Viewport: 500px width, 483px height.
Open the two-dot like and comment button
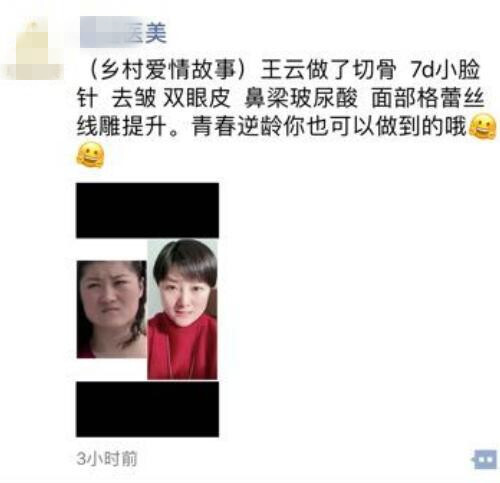pos(485,460)
